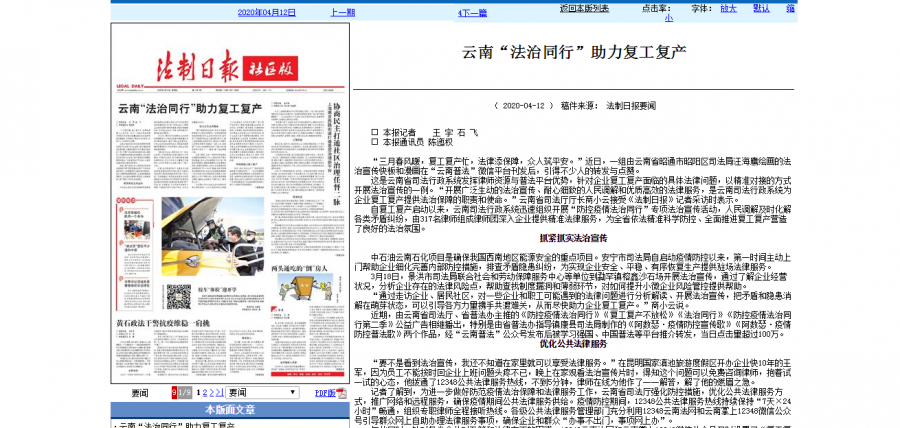Select the byline 本报通讯员 陈函权
900x428 pixels.
[x=412, y=142]
